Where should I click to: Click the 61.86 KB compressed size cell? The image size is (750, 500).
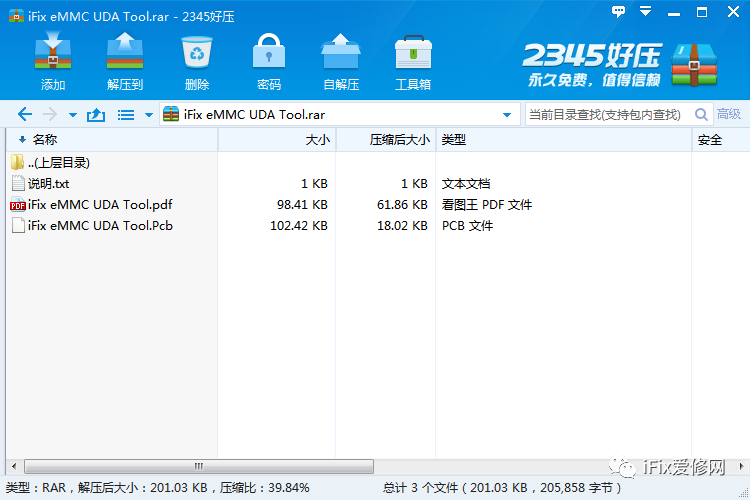pyautogui.click(x=402, y=205)
